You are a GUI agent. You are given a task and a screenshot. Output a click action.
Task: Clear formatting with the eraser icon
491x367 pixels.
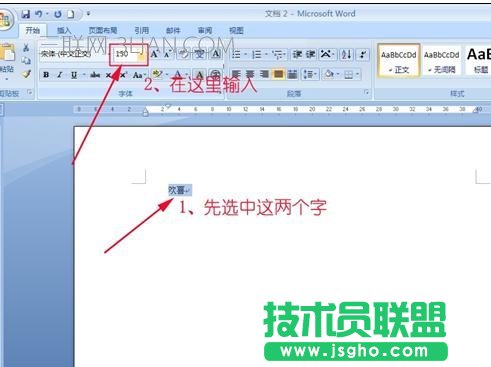(184, 54)
